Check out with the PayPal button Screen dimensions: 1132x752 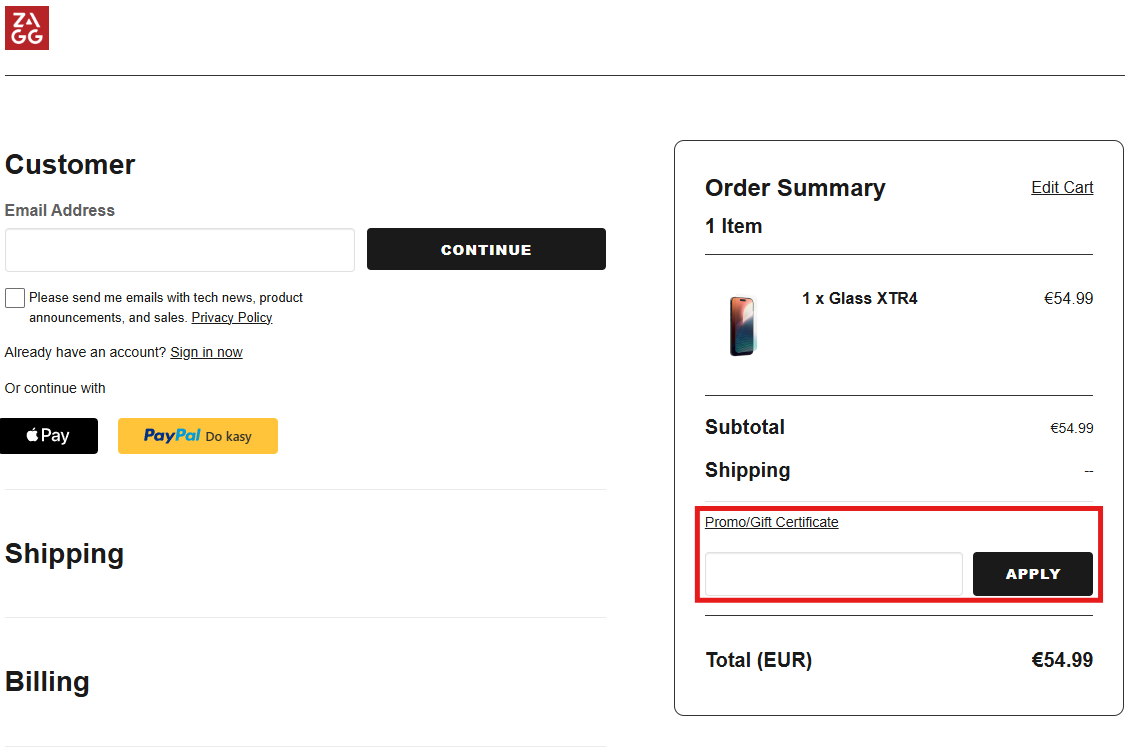[x=198, y=436]
